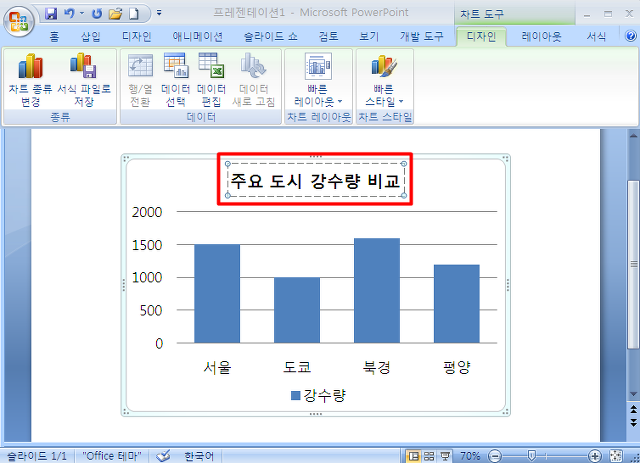Click the 서울 category axis label
The width and height of the screenshot is (640, 463).
click(217, 367)
